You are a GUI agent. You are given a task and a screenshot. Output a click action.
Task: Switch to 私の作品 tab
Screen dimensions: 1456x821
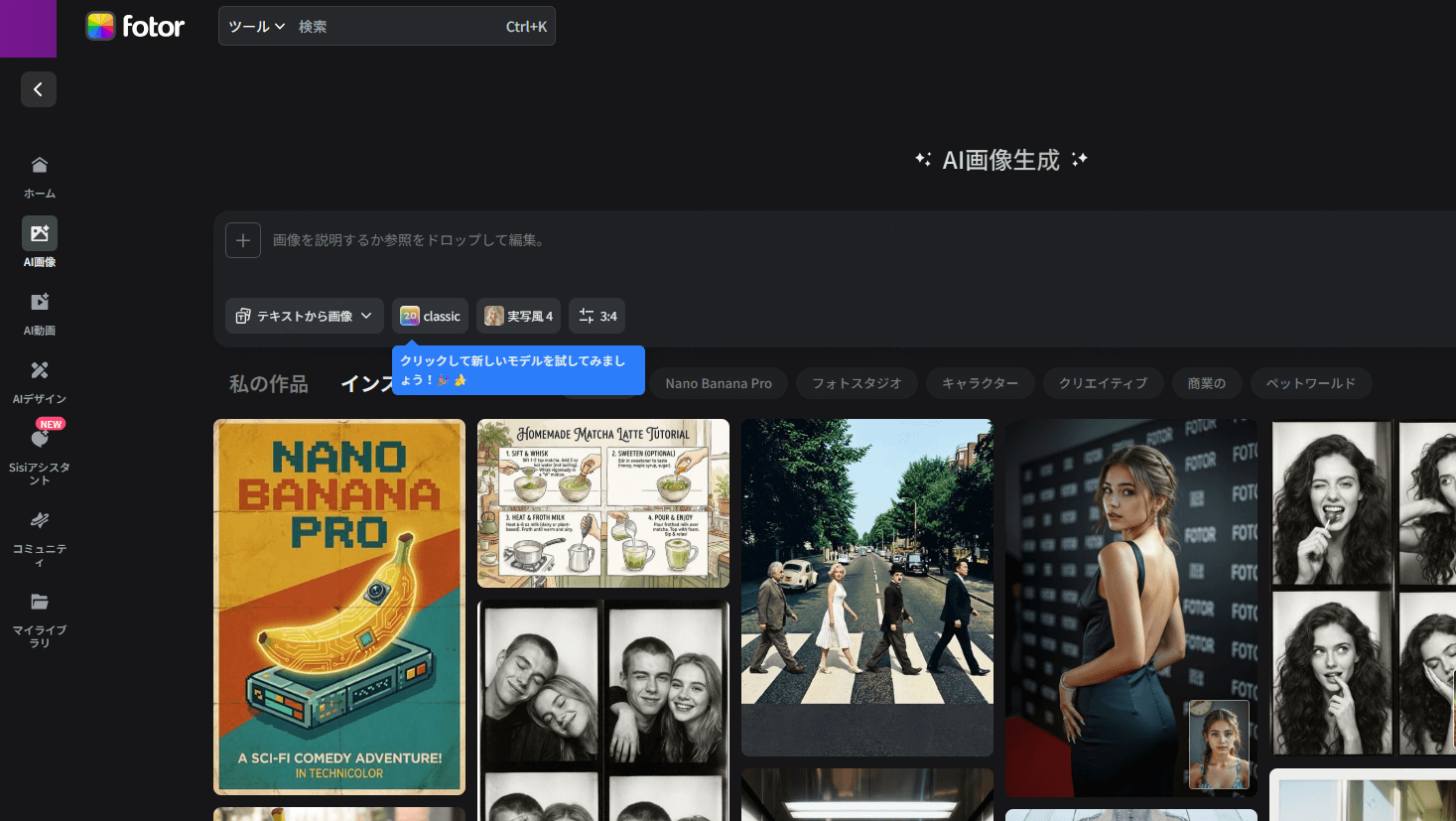(269, 383)
